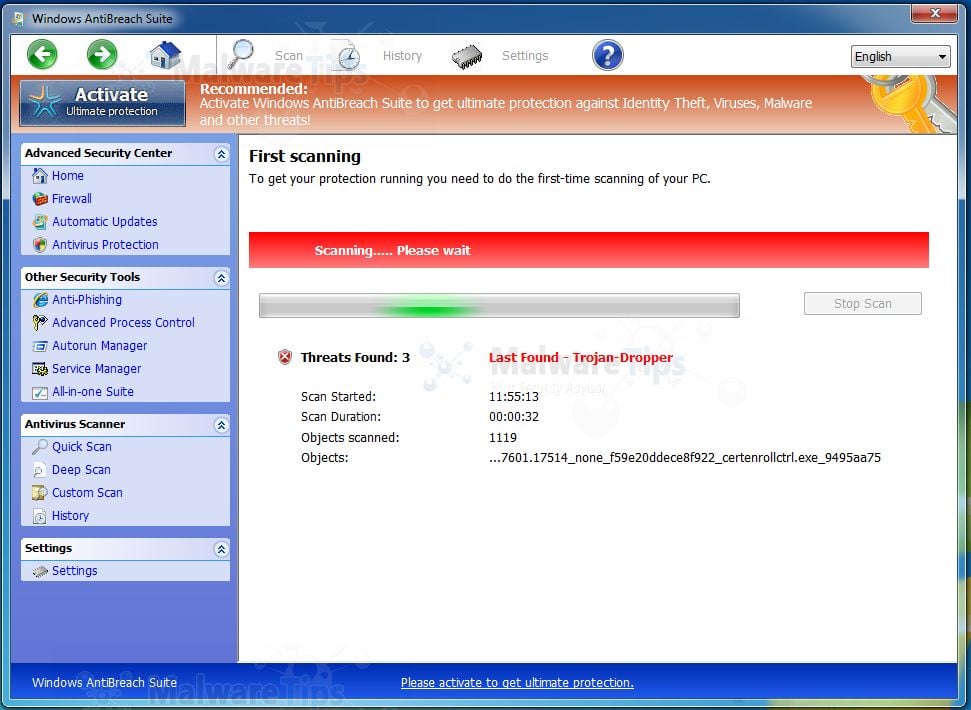Click the clock History icon in toolbar

click(x=348, y=56)
